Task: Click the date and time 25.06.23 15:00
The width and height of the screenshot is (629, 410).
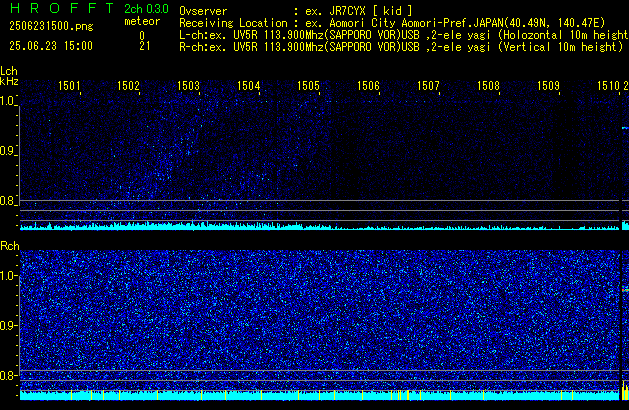Action: click(51, 46)
